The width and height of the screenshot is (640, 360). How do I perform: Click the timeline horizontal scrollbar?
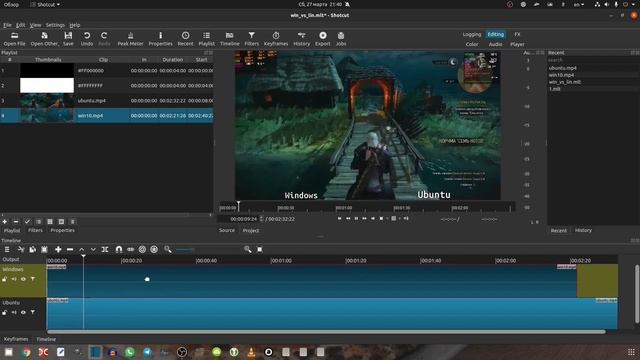point(326,332)
